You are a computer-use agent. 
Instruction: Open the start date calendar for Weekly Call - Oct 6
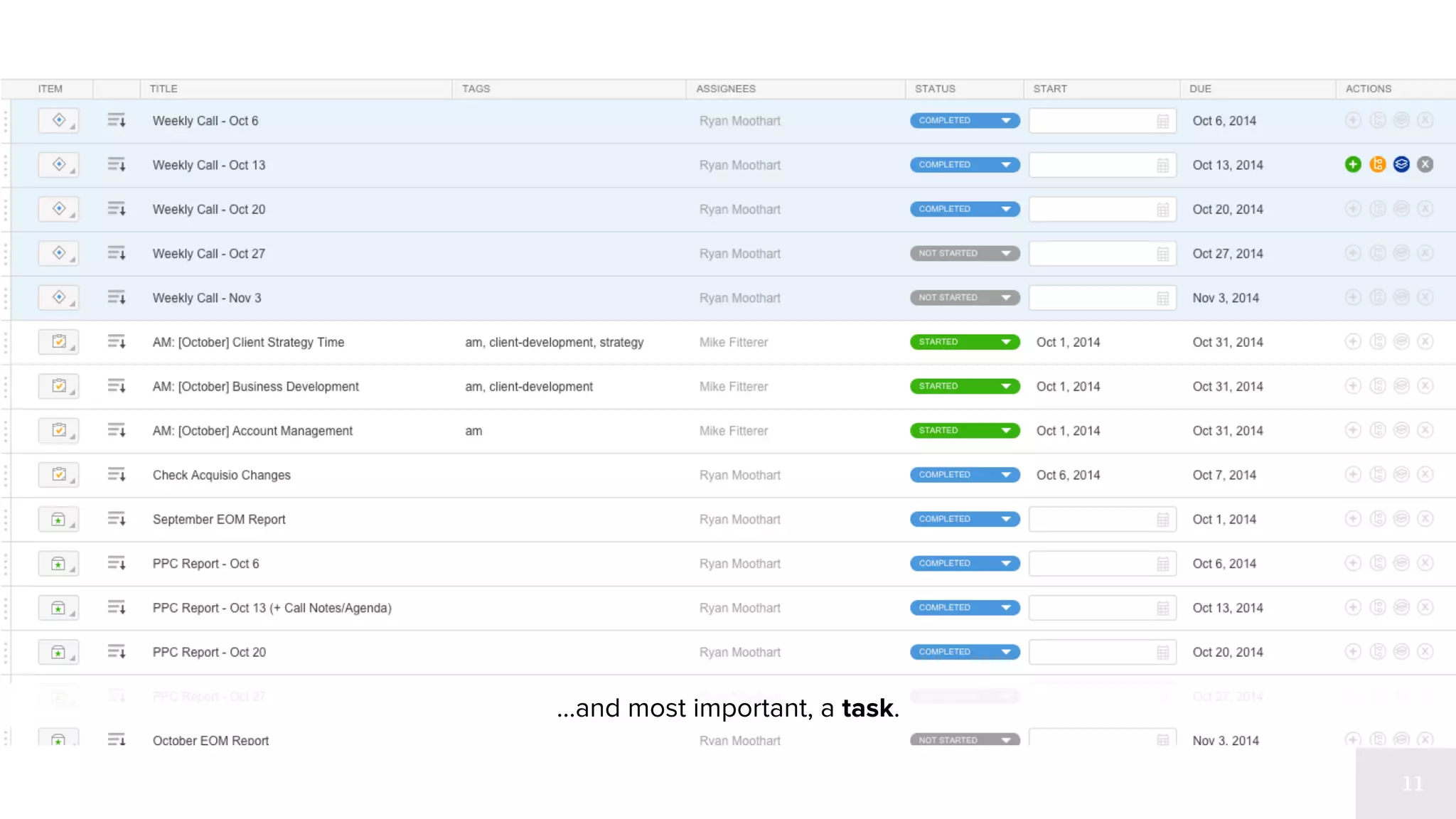tap(1162, 121)
